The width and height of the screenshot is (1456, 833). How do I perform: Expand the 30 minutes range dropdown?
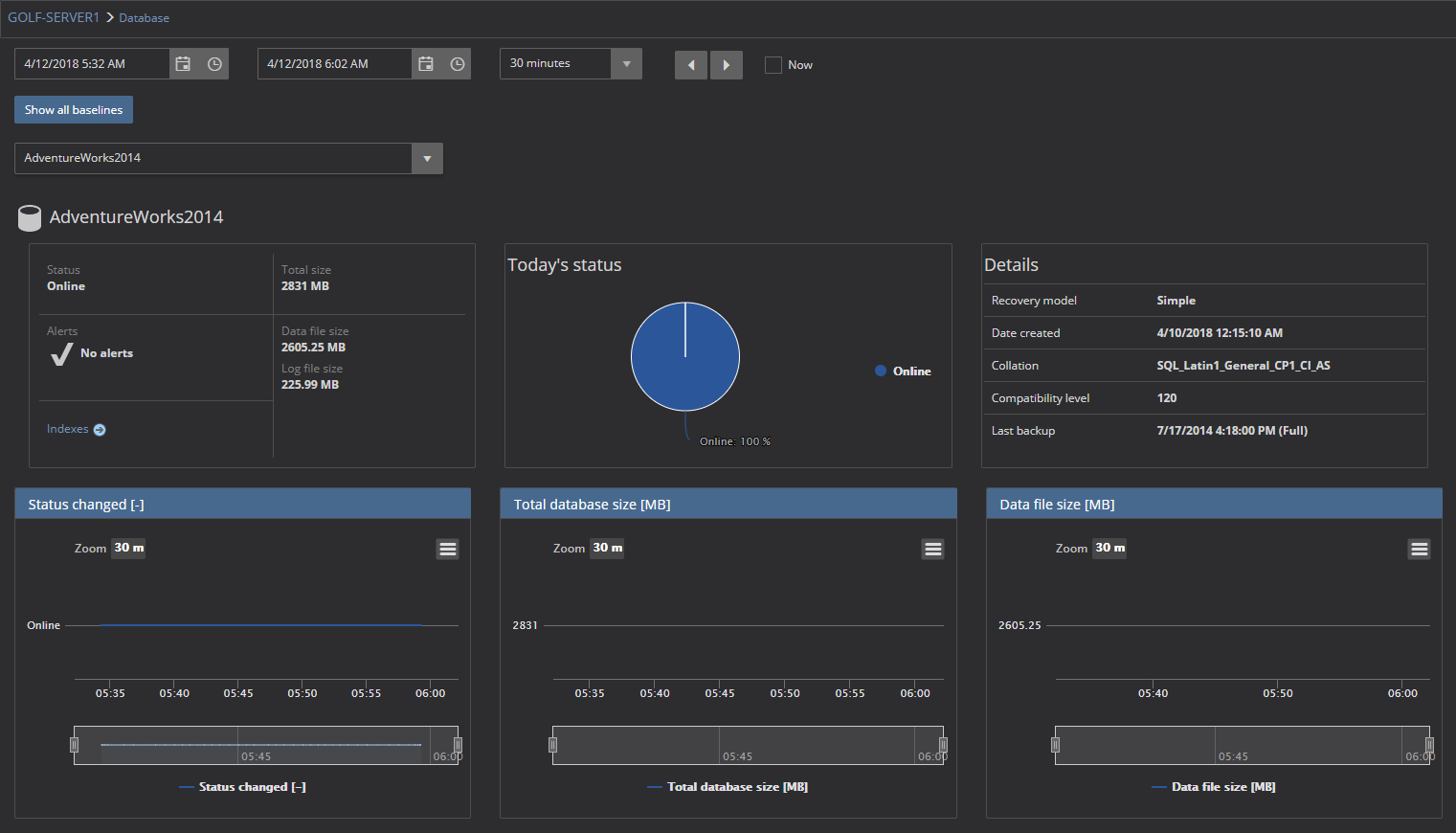coord(626,64)
